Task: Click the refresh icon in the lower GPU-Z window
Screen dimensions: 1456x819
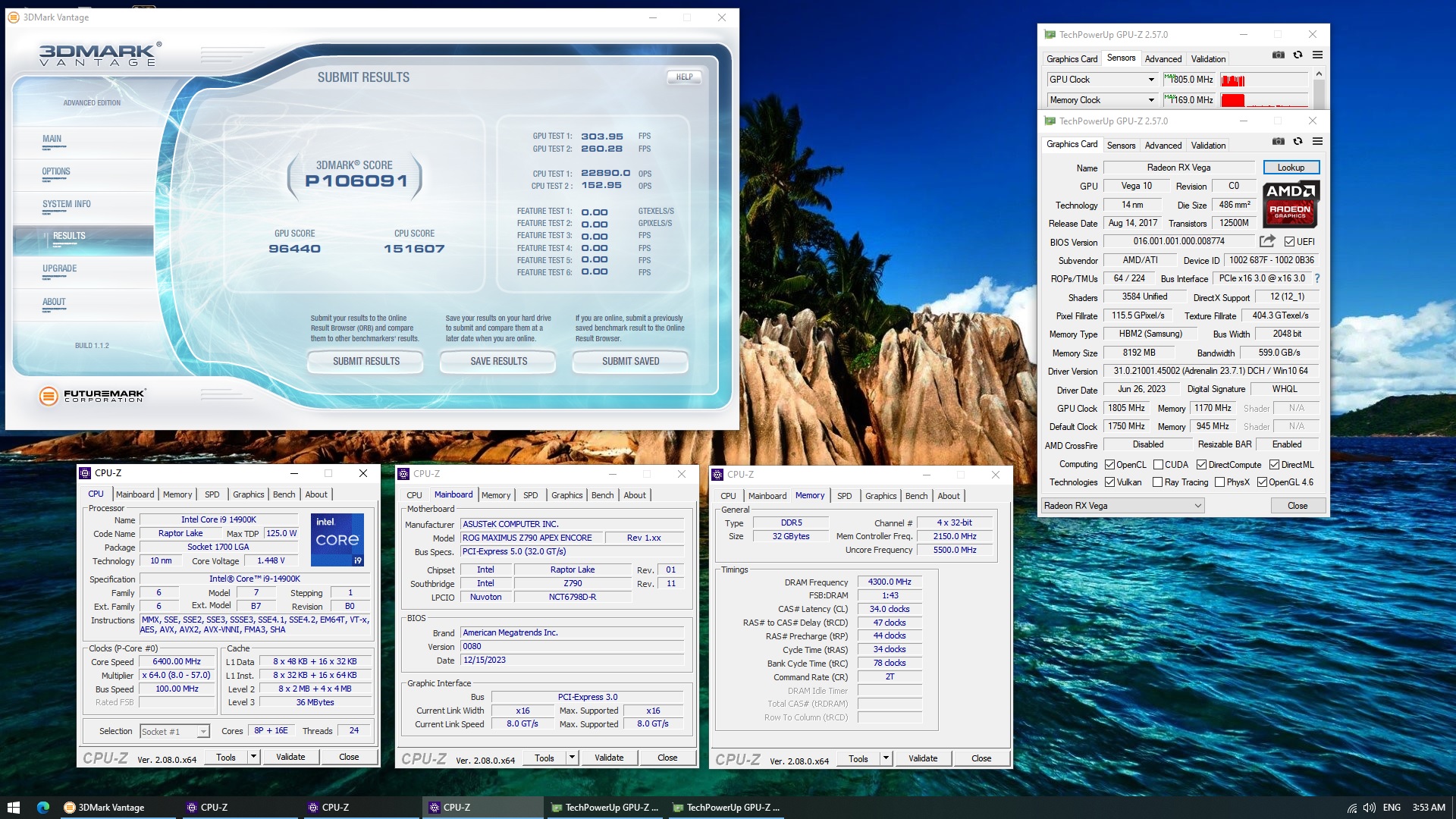Action: click(x=1298, y=142)
